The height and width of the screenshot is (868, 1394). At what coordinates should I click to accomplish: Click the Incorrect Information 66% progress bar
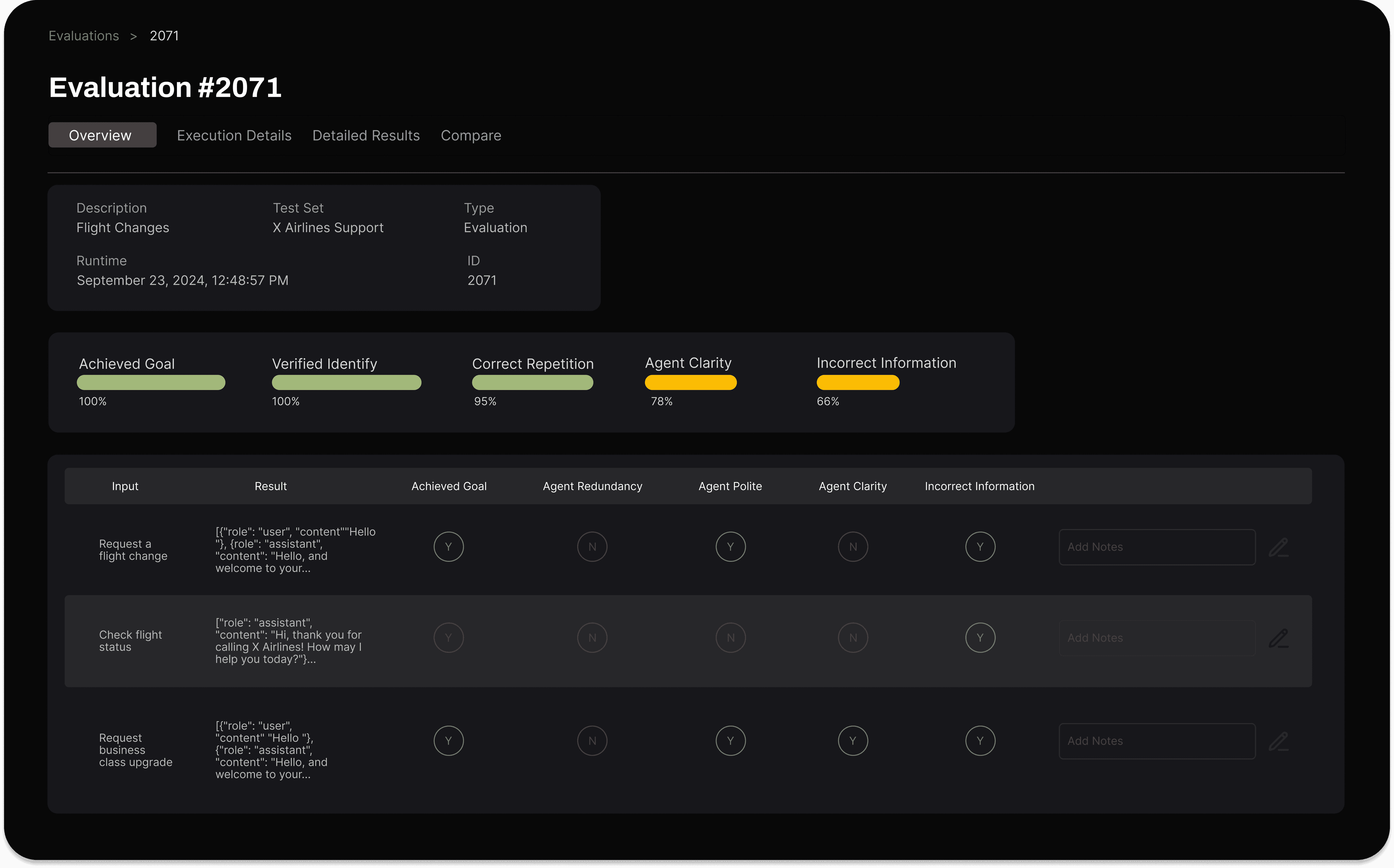coord(858,382)
